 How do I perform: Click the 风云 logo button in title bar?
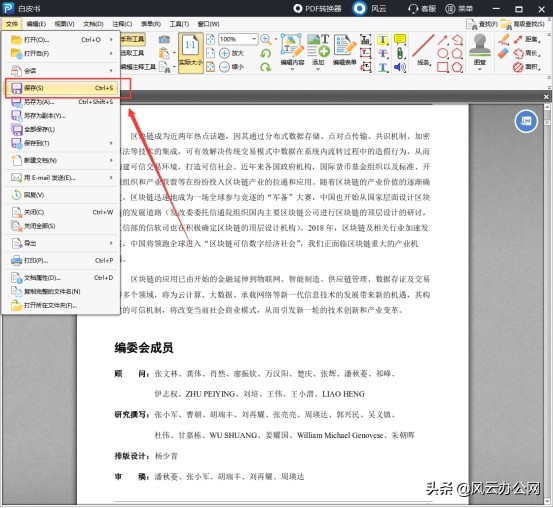click(369, 8)
